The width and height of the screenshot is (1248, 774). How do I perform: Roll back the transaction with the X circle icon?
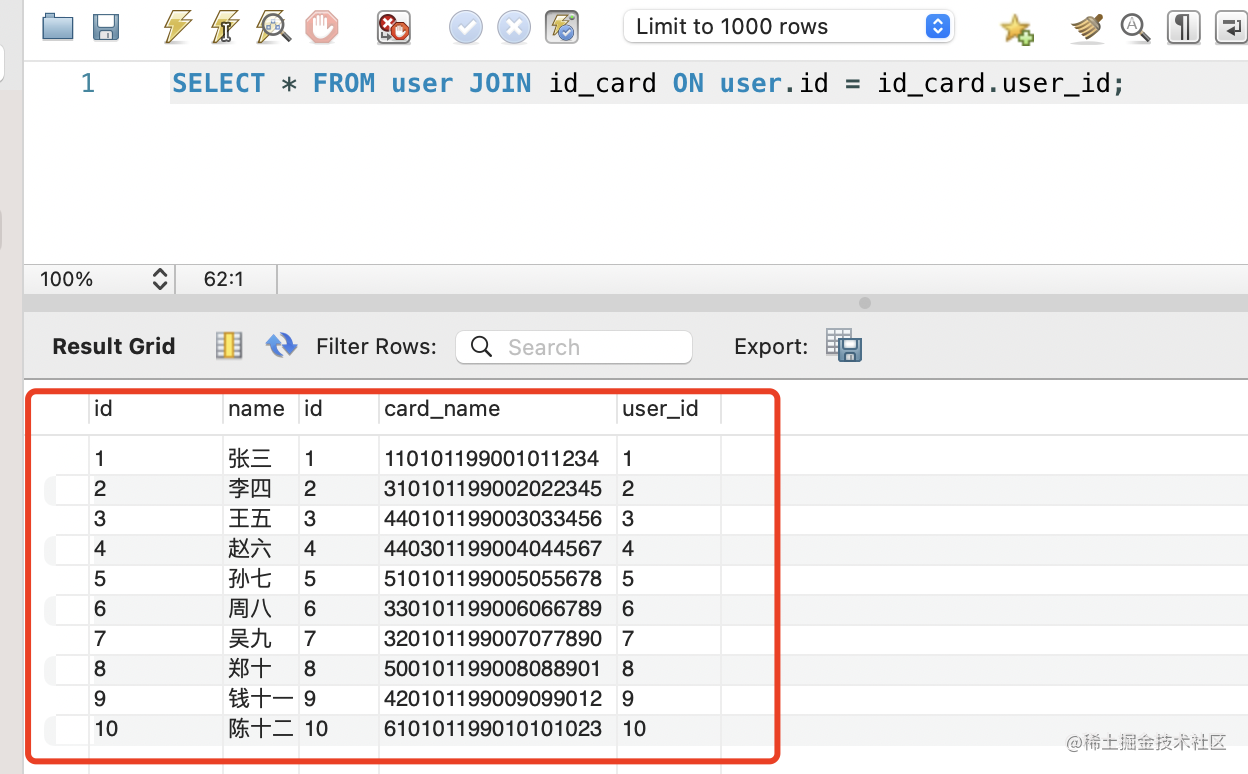point(514,27)
